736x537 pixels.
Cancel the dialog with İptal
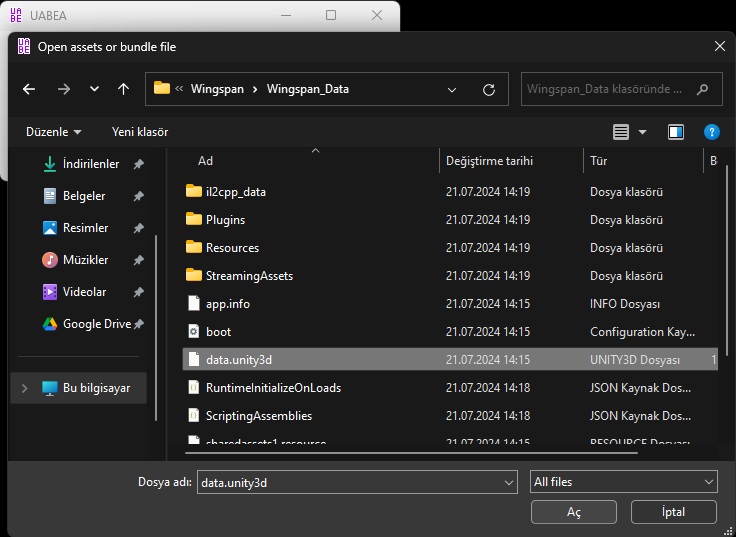pyautogui.click(x=674, y=512)
